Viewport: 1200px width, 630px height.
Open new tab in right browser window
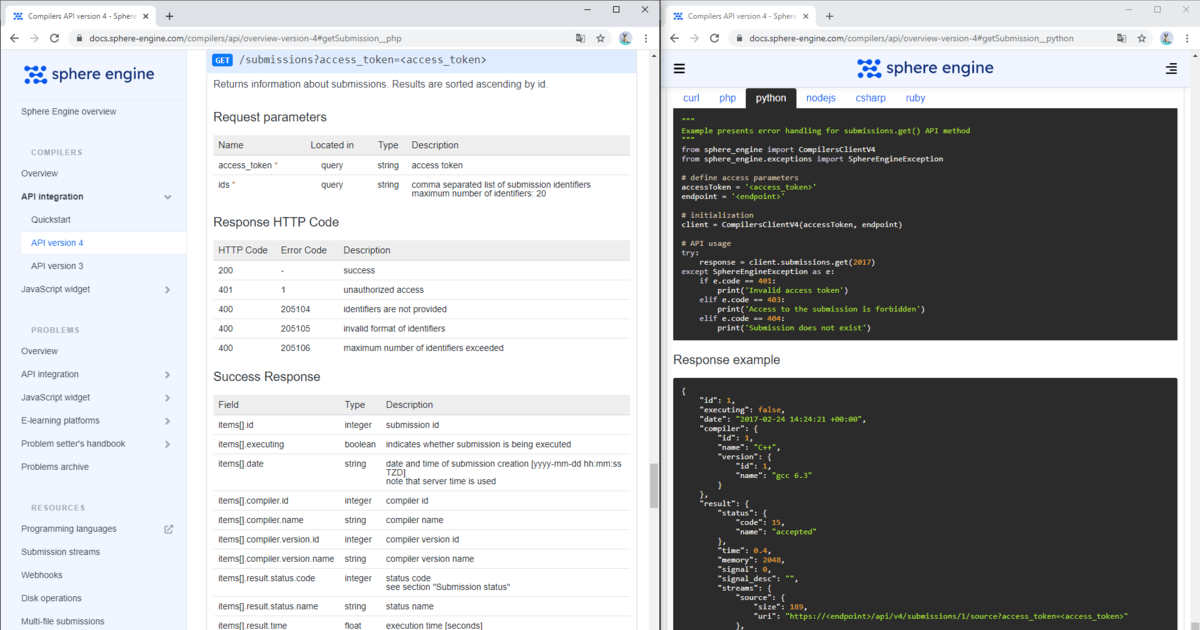tap(829, 16)
